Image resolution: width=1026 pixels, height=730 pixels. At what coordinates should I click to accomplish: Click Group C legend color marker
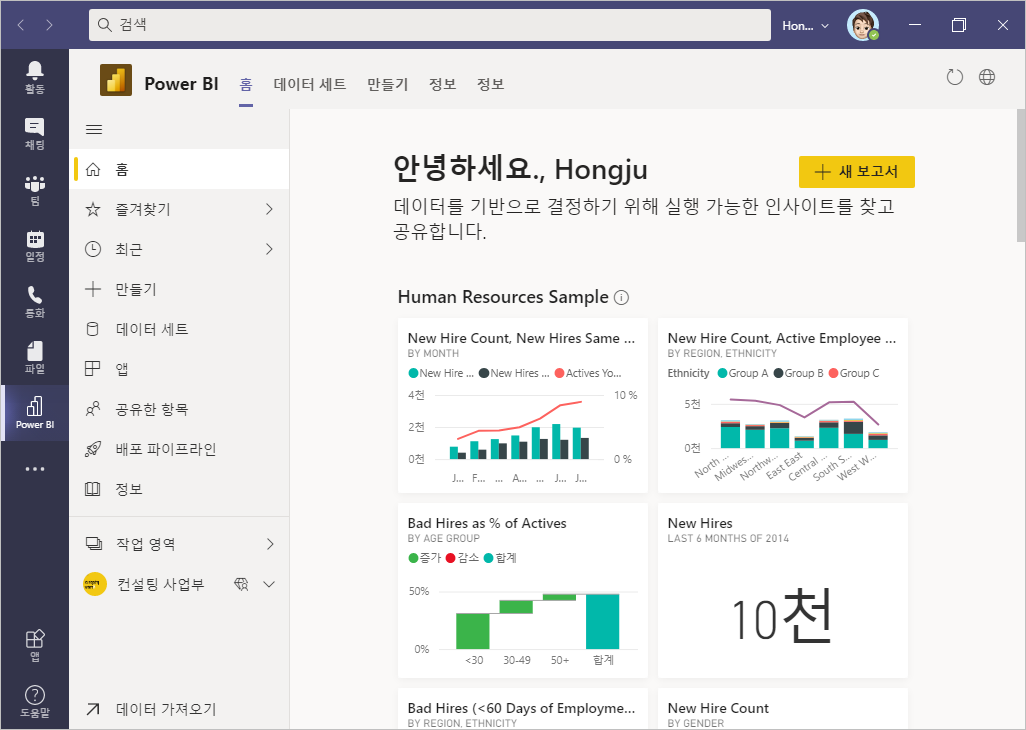point(834,374)
